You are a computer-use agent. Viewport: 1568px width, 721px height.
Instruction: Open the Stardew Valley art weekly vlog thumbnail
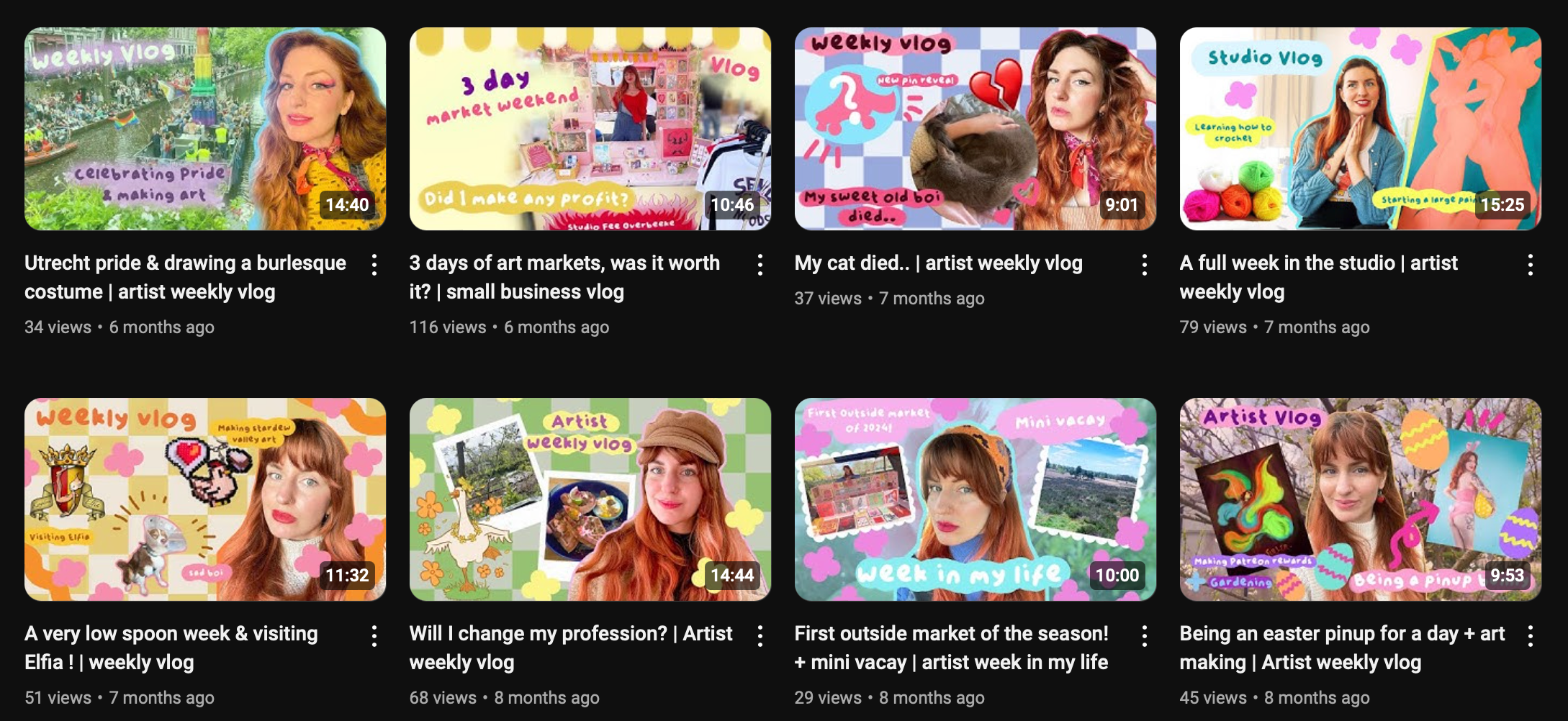[x=205, y=499]
